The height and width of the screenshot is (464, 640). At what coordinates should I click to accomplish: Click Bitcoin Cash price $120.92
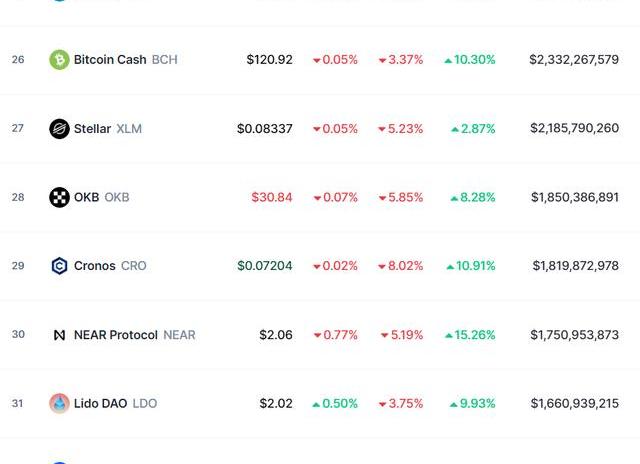[270, 60]
